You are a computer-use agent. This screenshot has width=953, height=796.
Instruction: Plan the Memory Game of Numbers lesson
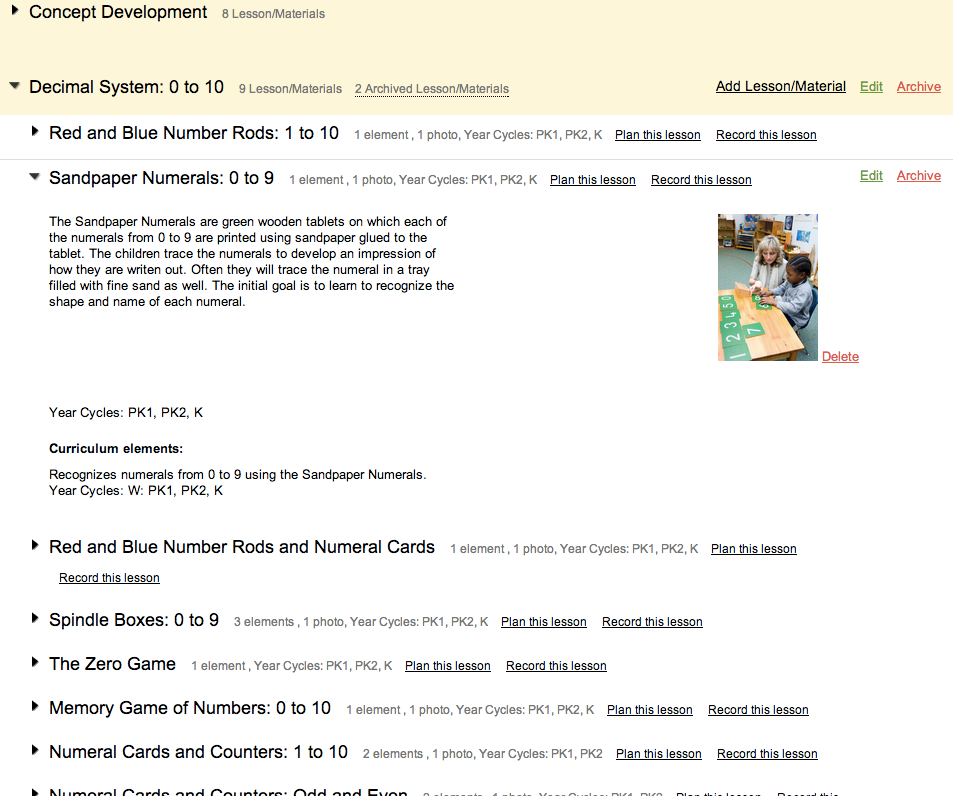pyautogui.click(x=650, y=710)
